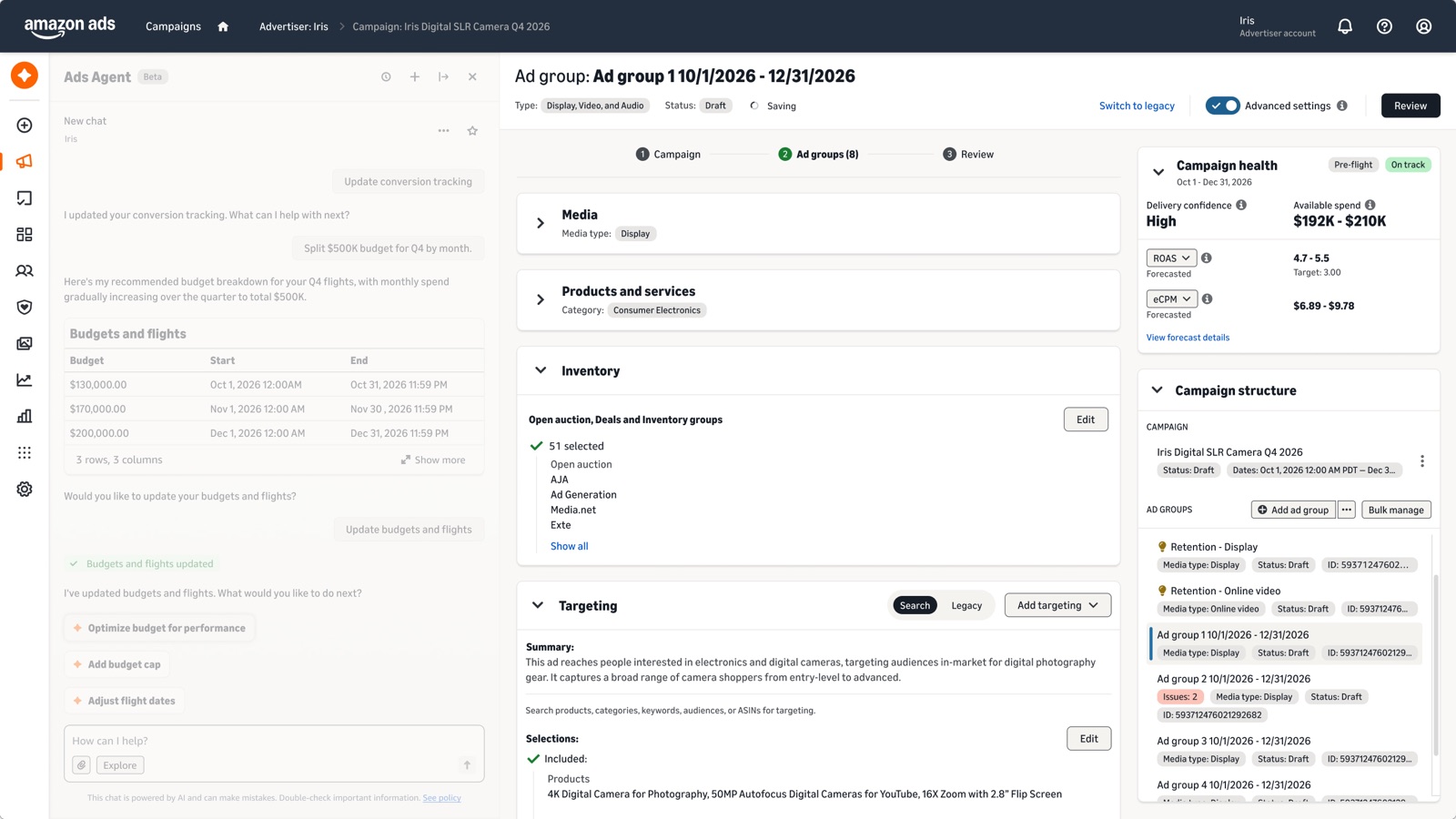Viewport: 1456px width, 819px height.
Task: Open the apps grid dots sidebar icon
Action: tap(25, 453)
